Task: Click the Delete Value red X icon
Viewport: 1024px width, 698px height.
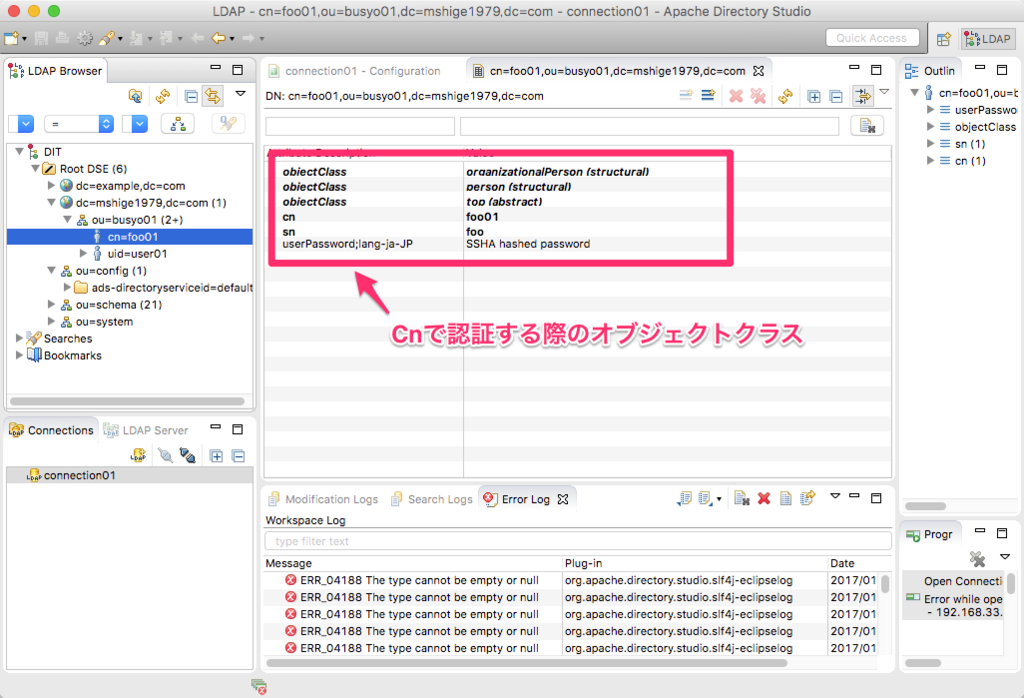Action: pos(736,96)
